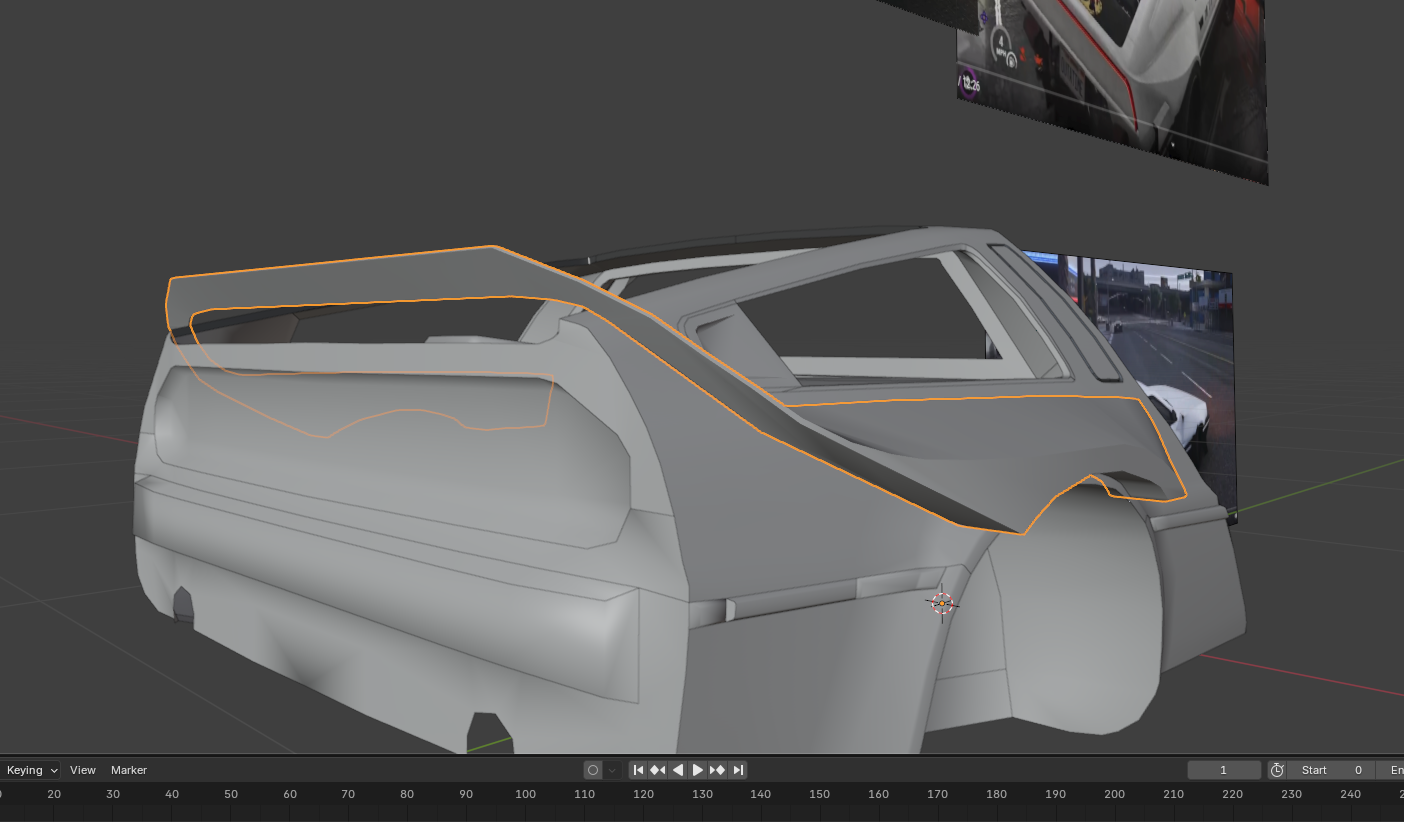Click the Start frame field
This screenshot has height=822, width=1404.
tap(1330, 770)
